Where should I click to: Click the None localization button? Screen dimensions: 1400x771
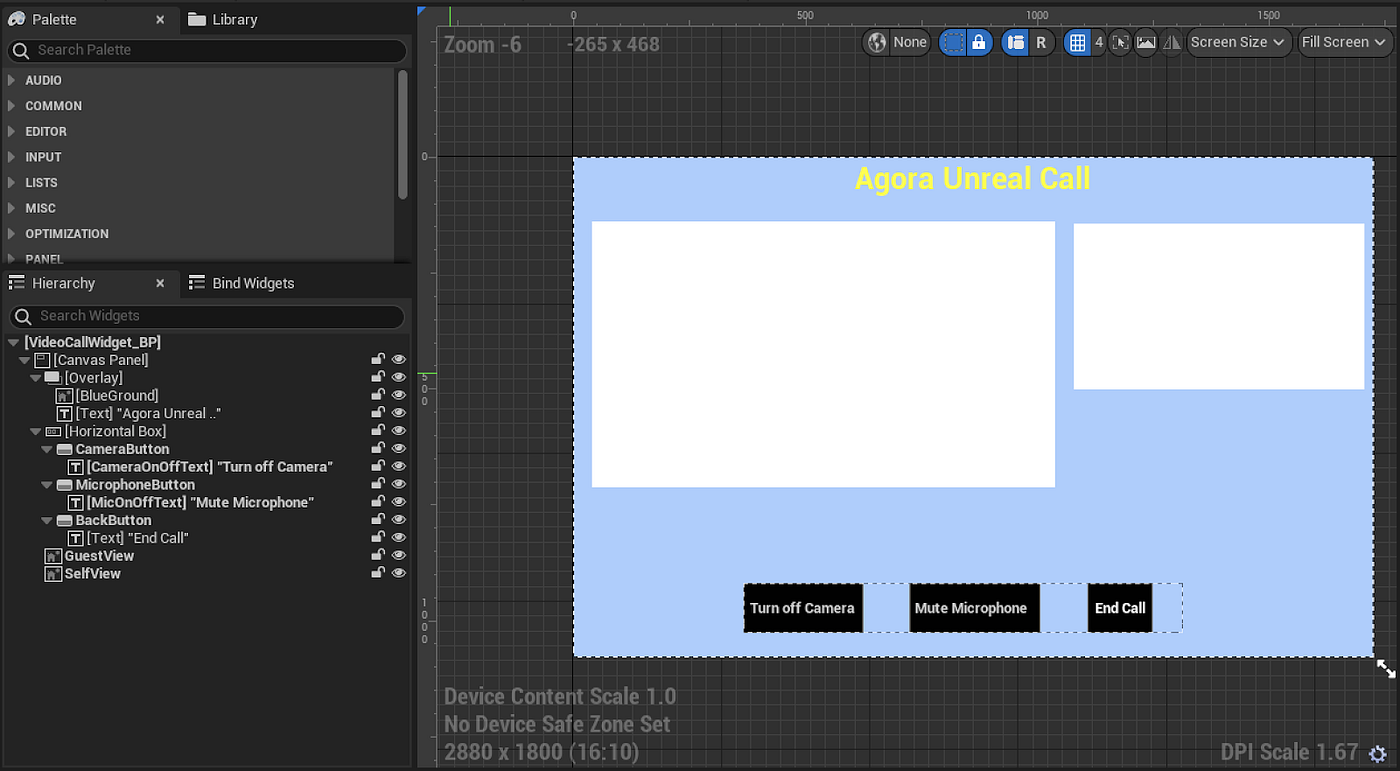point(898,42)
